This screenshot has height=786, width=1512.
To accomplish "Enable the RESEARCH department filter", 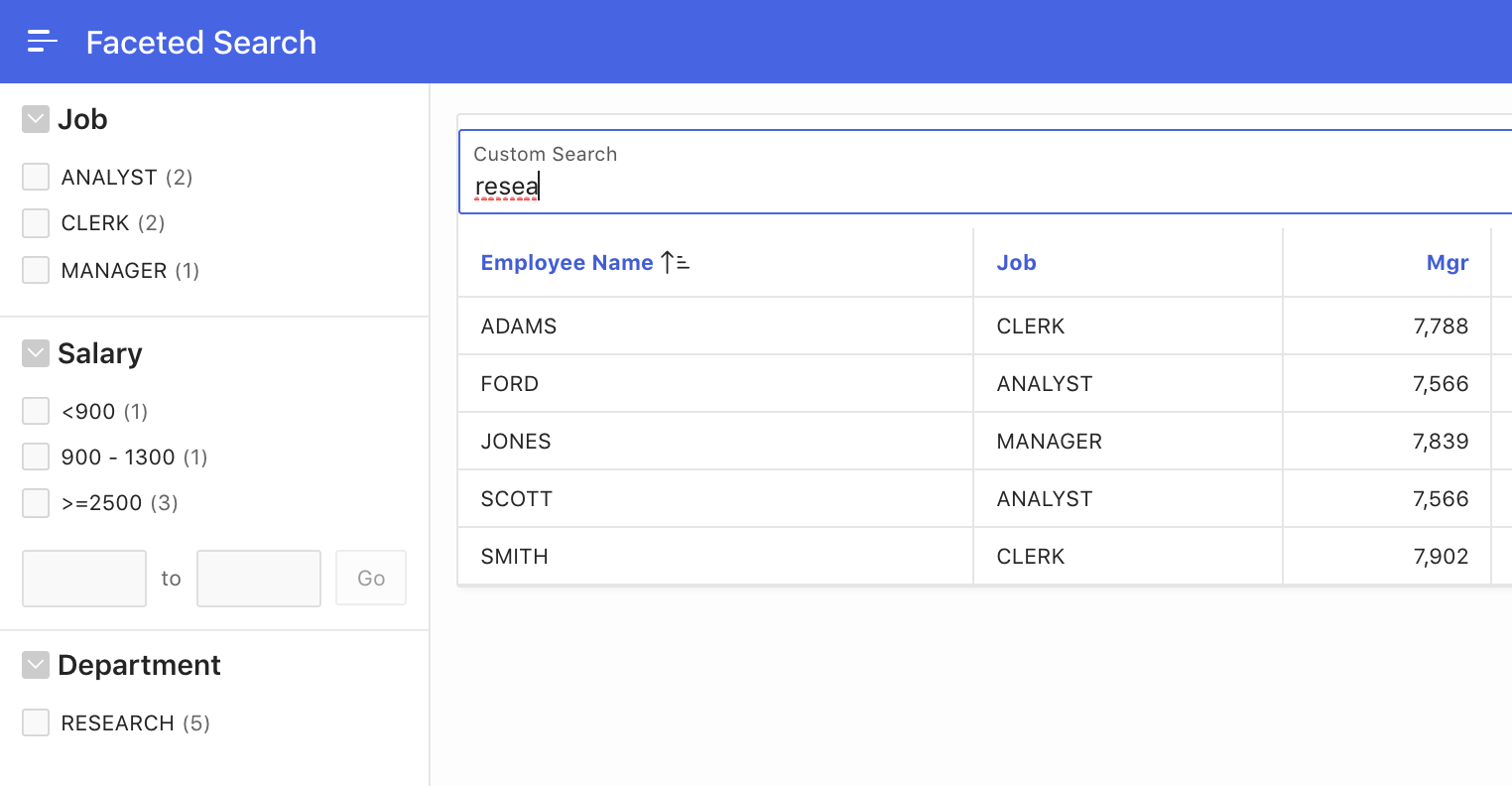I will click(36, 722).
